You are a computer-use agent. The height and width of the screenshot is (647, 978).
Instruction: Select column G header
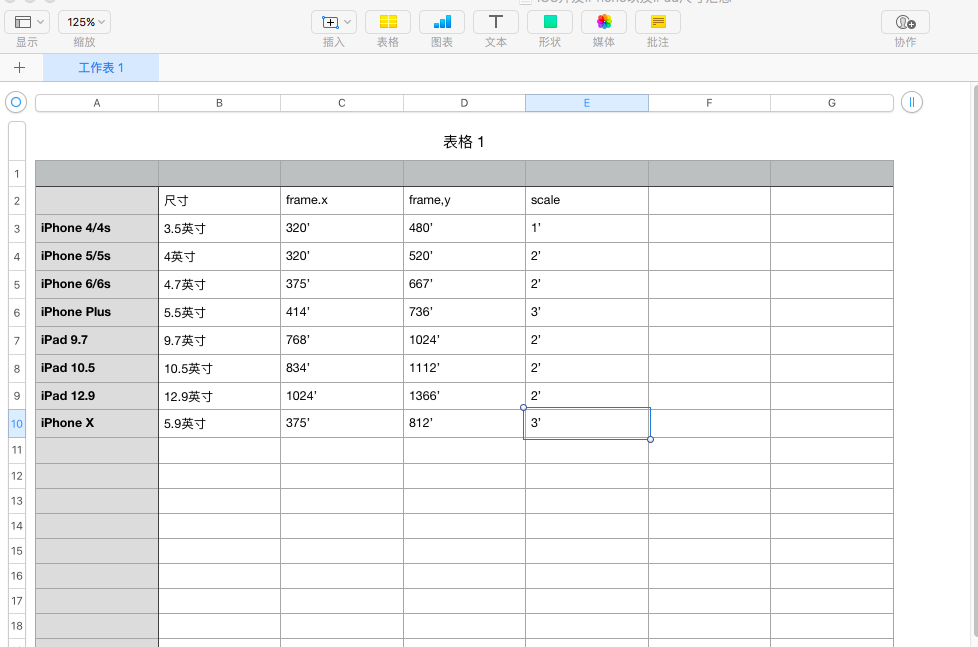832,103
